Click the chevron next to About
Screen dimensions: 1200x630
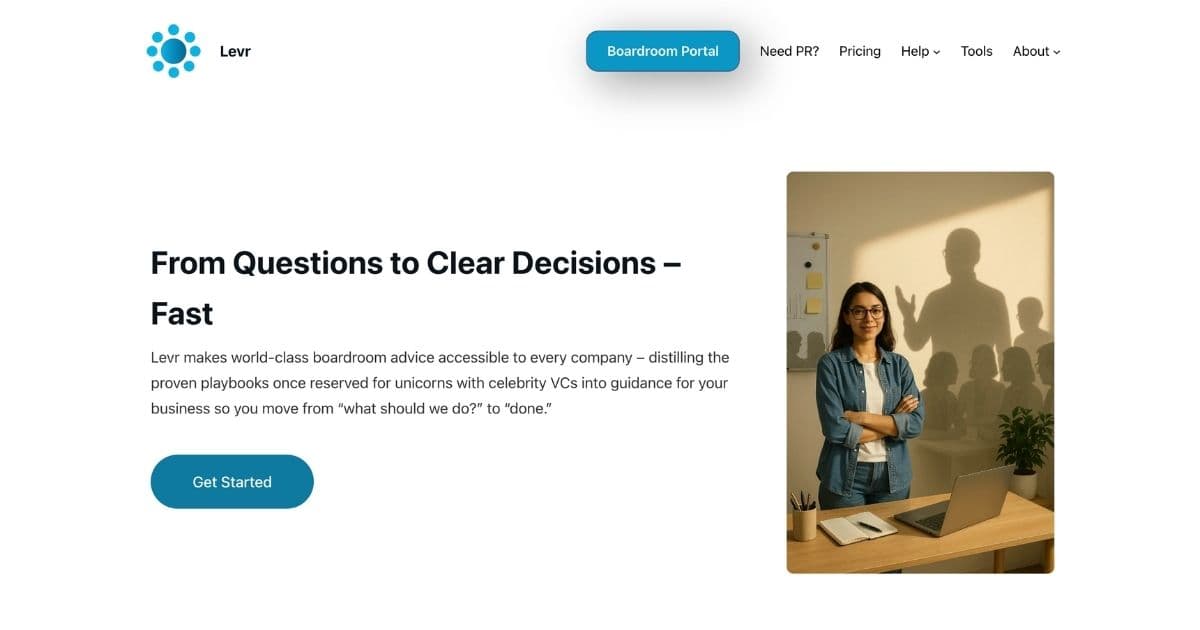[1057, 52]
